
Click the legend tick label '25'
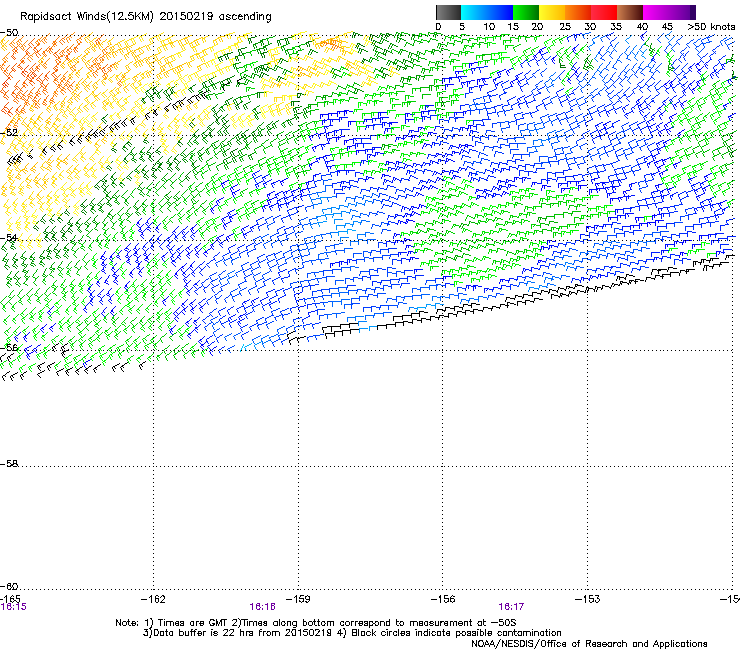pyautogui.click(x=565, y=27)
